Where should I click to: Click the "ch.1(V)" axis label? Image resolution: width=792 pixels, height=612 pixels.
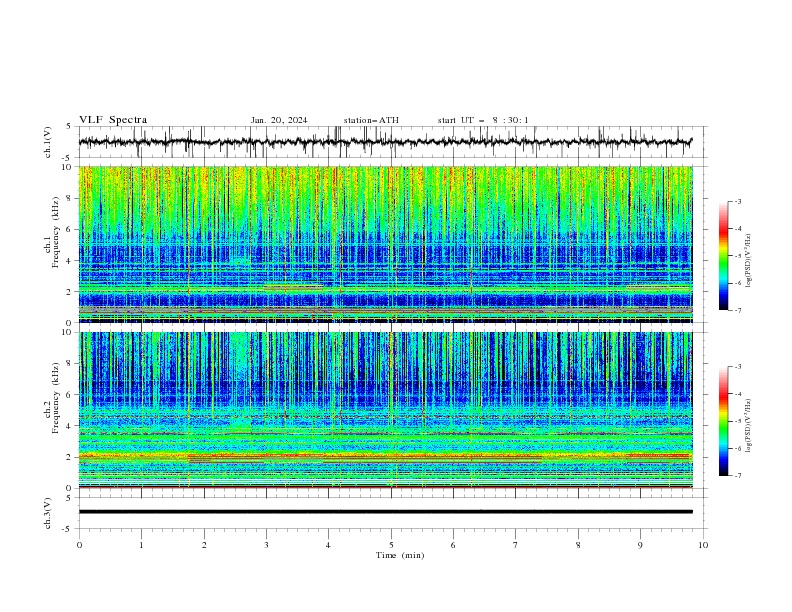click(x=48, y=142)
